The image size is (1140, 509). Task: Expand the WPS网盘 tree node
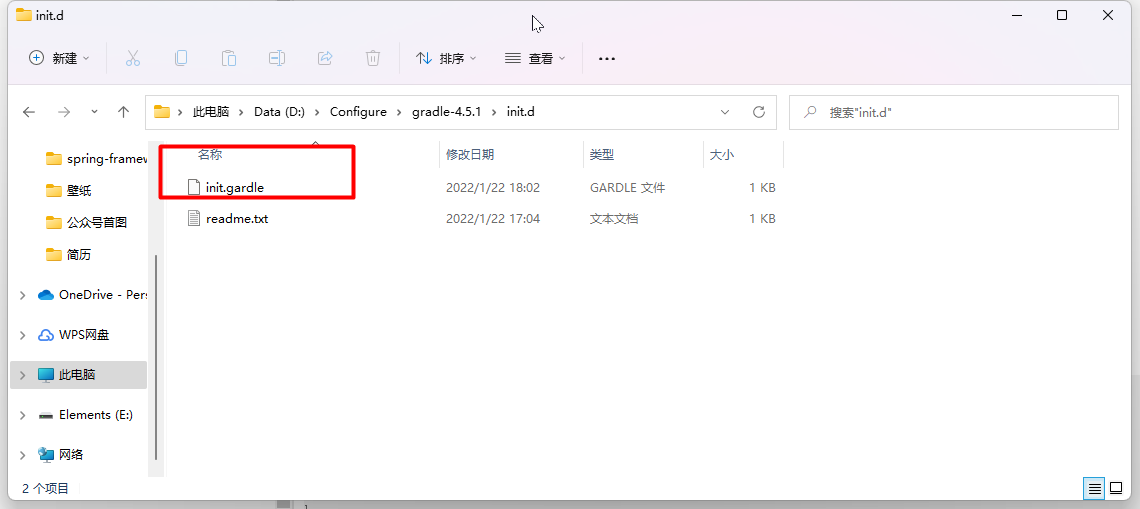click(23, 335)
